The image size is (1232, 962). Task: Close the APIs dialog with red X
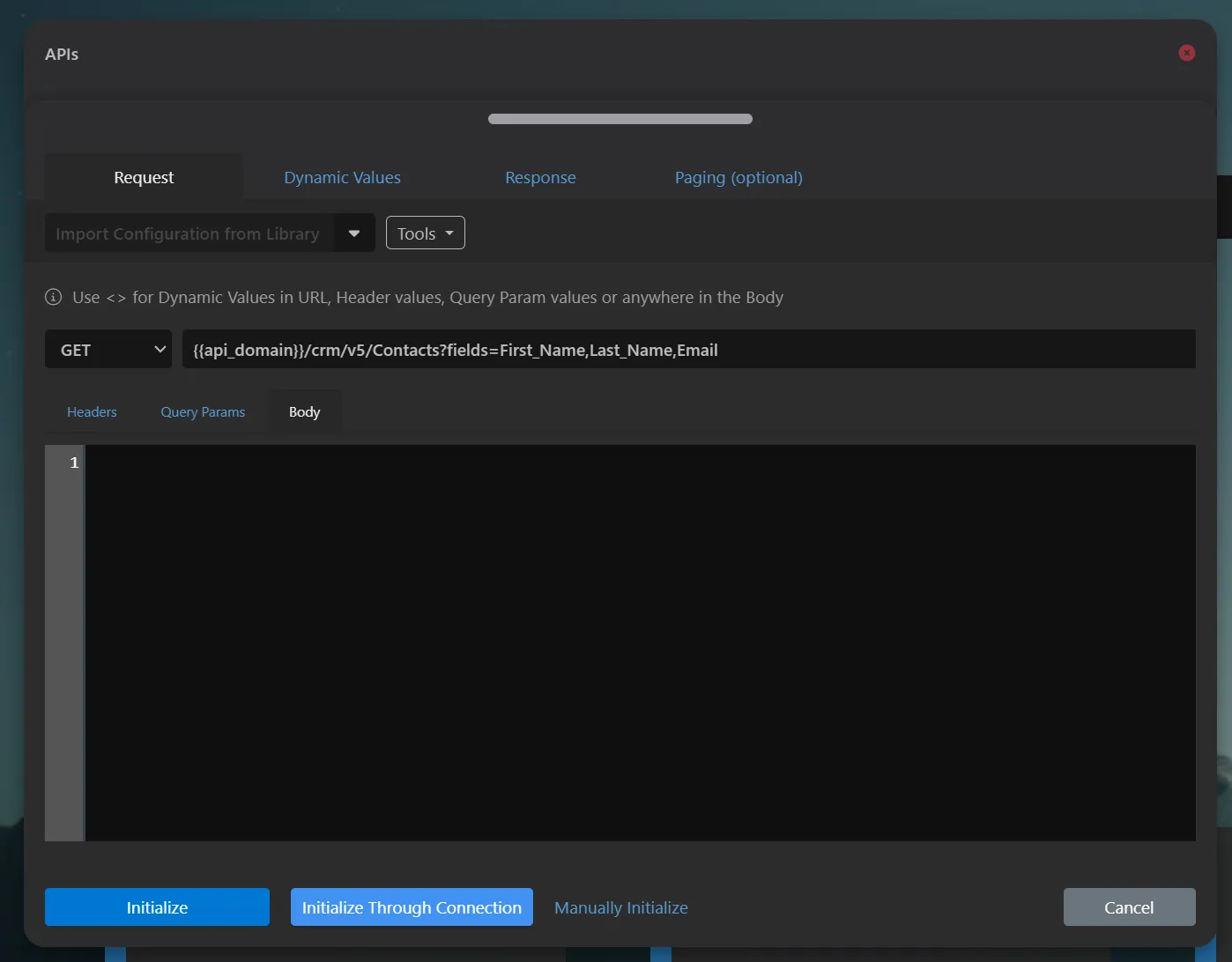pyautogui.click(x=1187, y=53)
